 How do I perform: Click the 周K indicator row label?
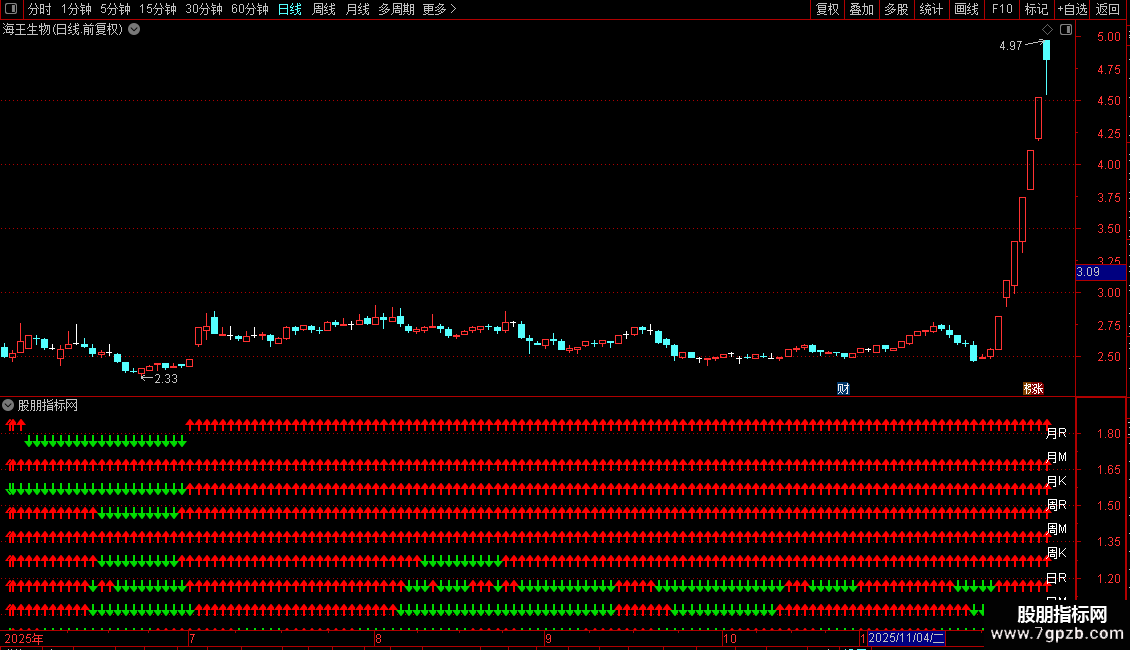click(x=1056, y=553)
